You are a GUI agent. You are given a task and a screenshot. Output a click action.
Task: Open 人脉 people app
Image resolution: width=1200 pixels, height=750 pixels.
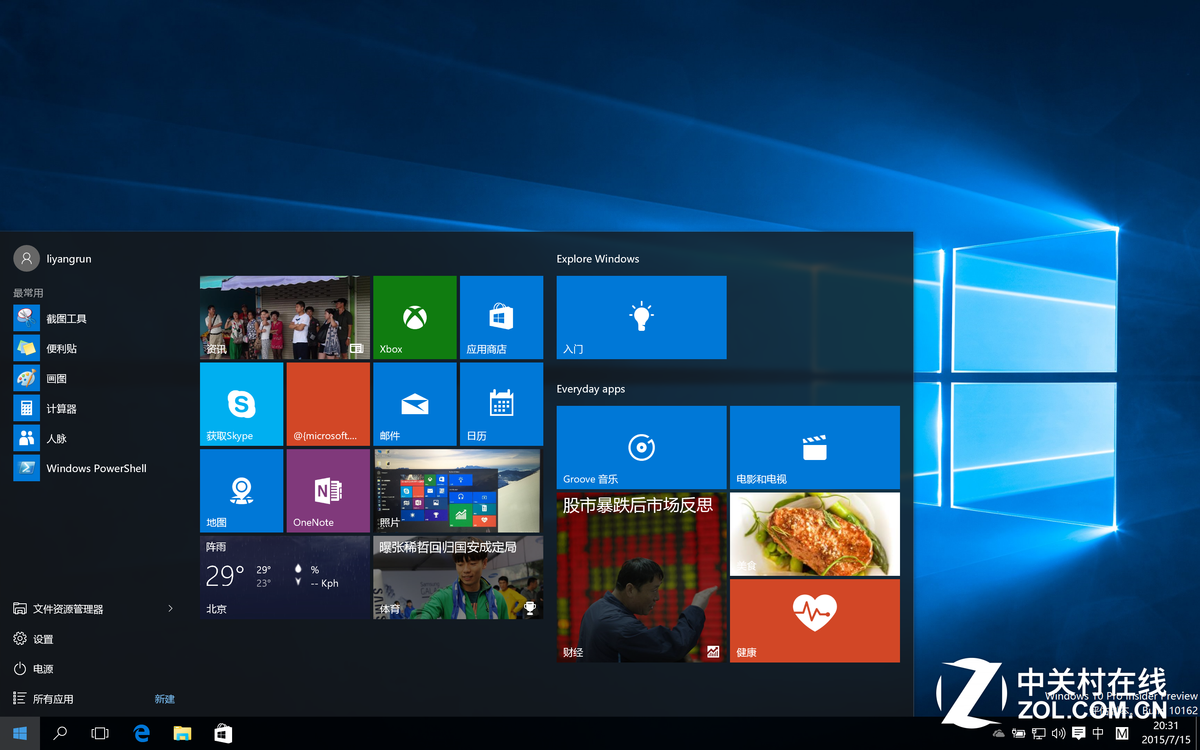pyautogui.click(x=95, y=438)
